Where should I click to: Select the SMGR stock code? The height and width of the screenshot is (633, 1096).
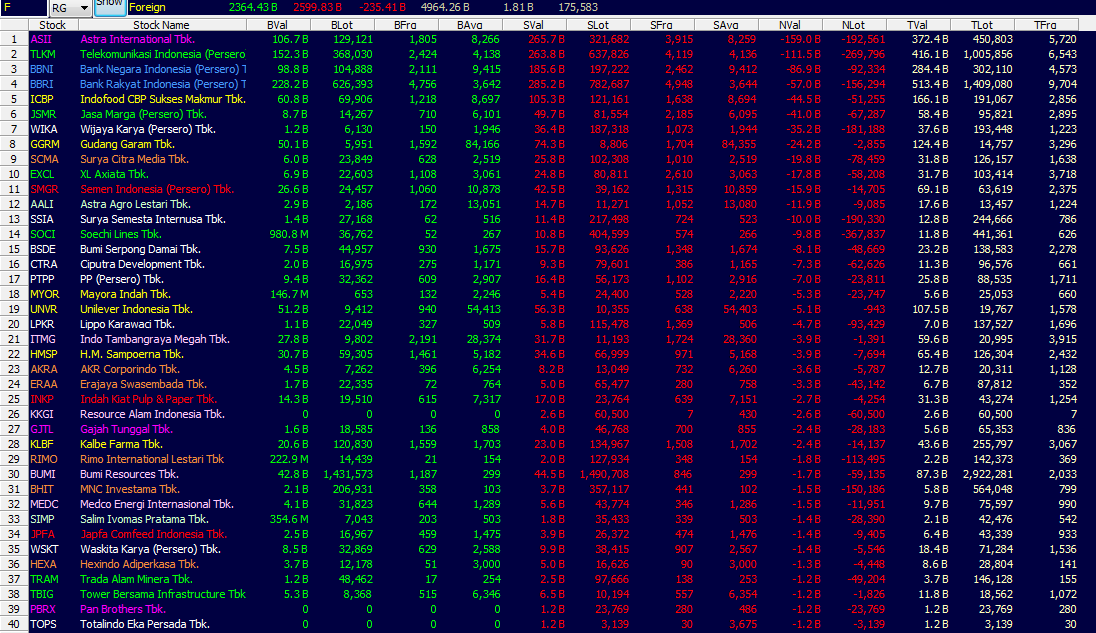(x=44, y=189)
